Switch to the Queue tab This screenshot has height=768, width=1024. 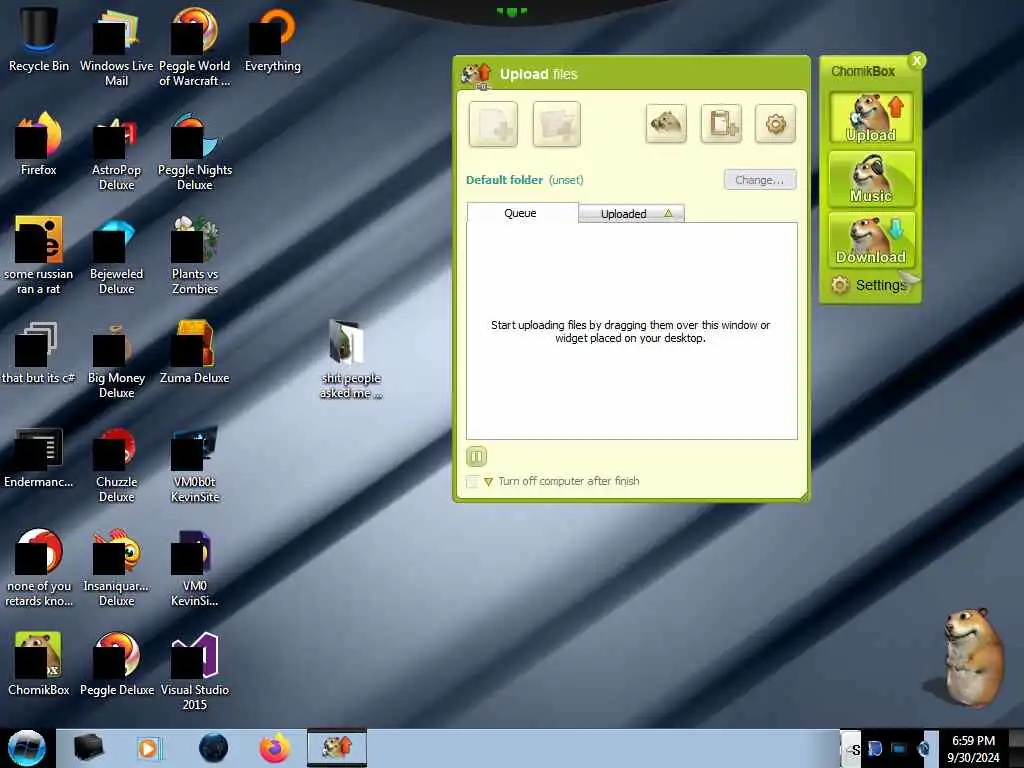pos(522,213)
